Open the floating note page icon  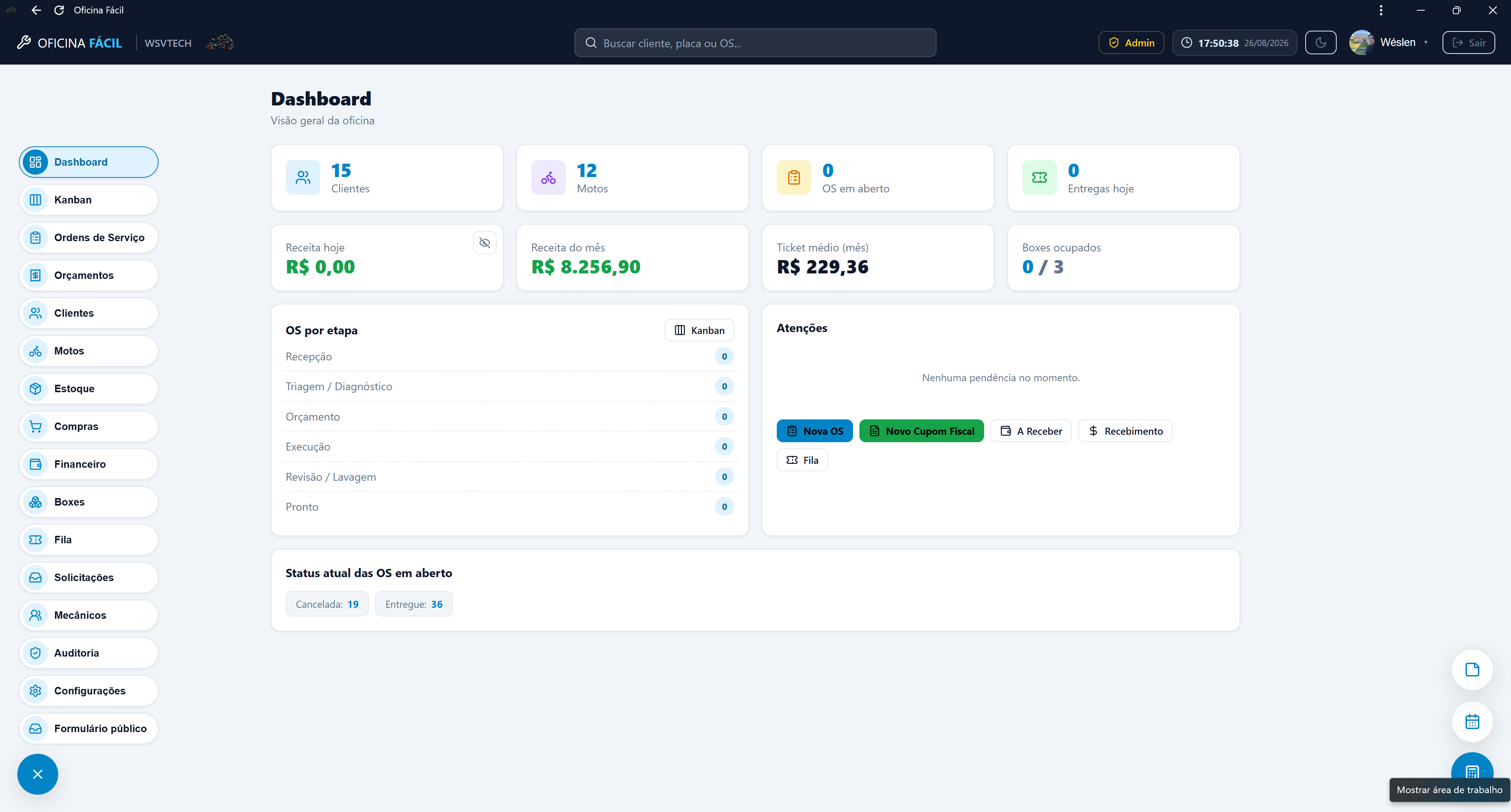(x=1472, y=670)
